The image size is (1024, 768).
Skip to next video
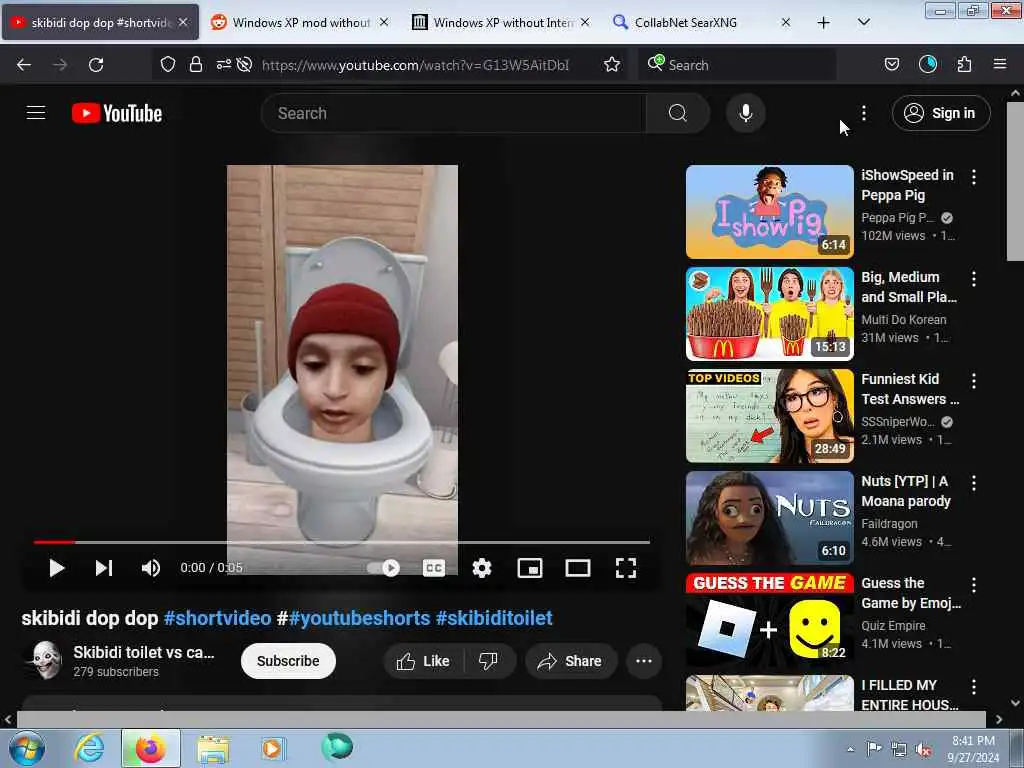(x=104, y=568)
